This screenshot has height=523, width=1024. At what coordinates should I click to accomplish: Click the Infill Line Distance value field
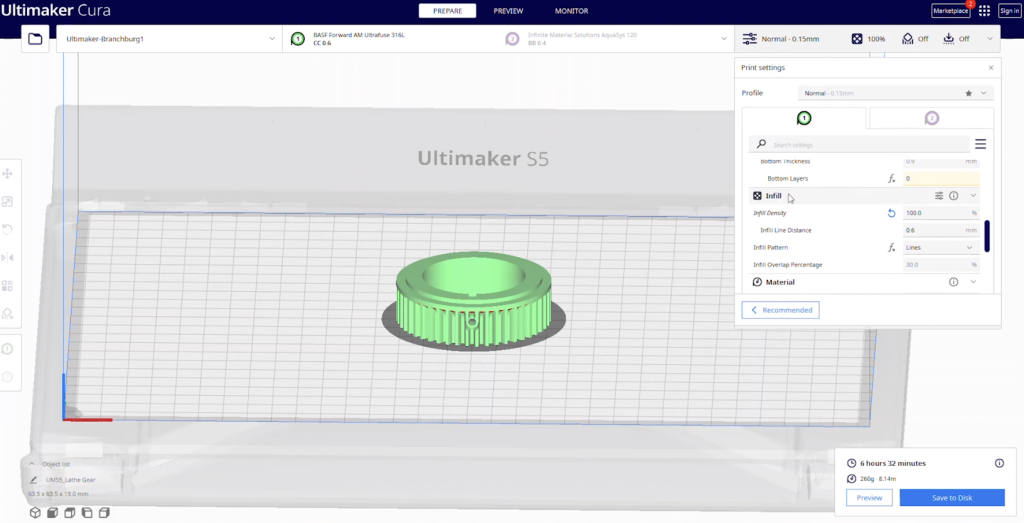941,230
